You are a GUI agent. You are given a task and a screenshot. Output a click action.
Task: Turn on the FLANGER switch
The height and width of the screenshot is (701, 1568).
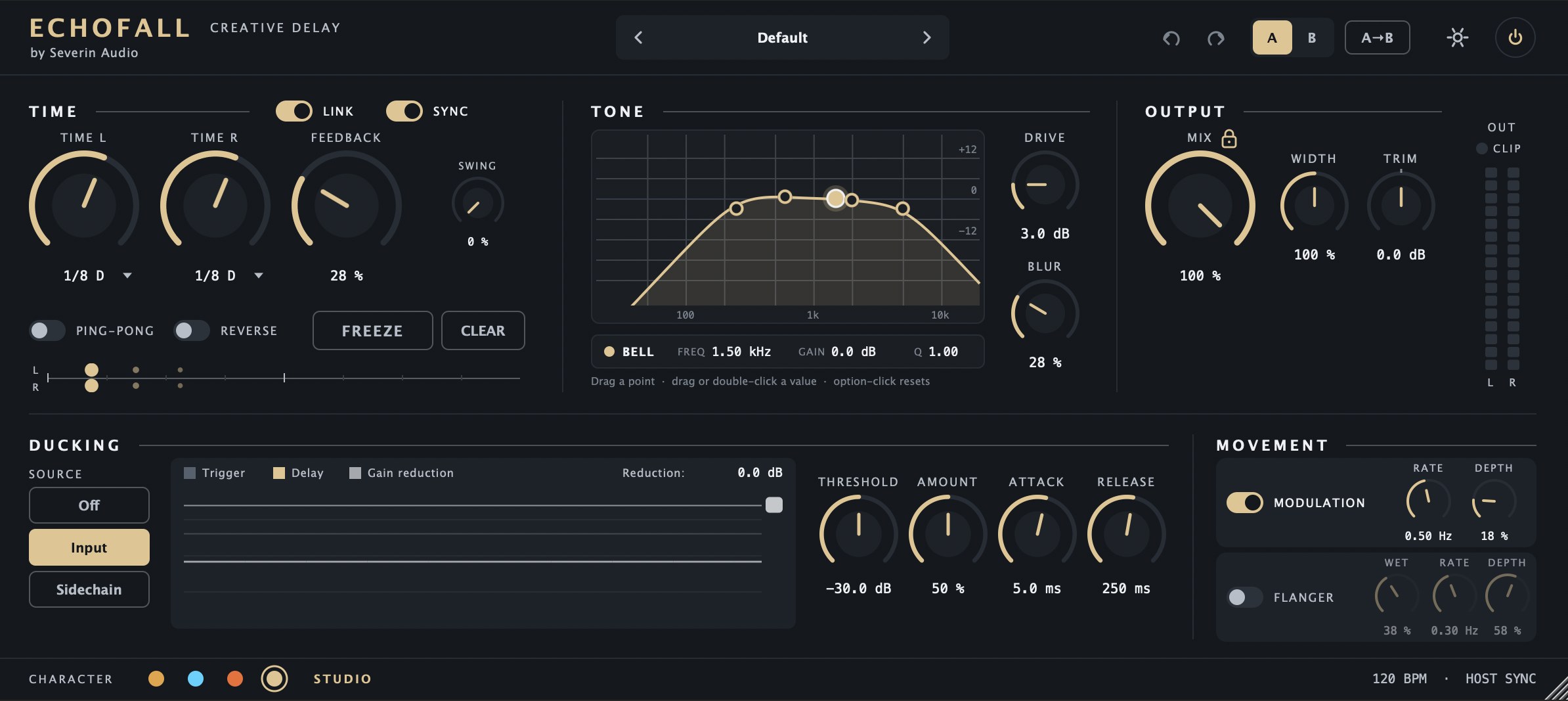pos(1245,597)
